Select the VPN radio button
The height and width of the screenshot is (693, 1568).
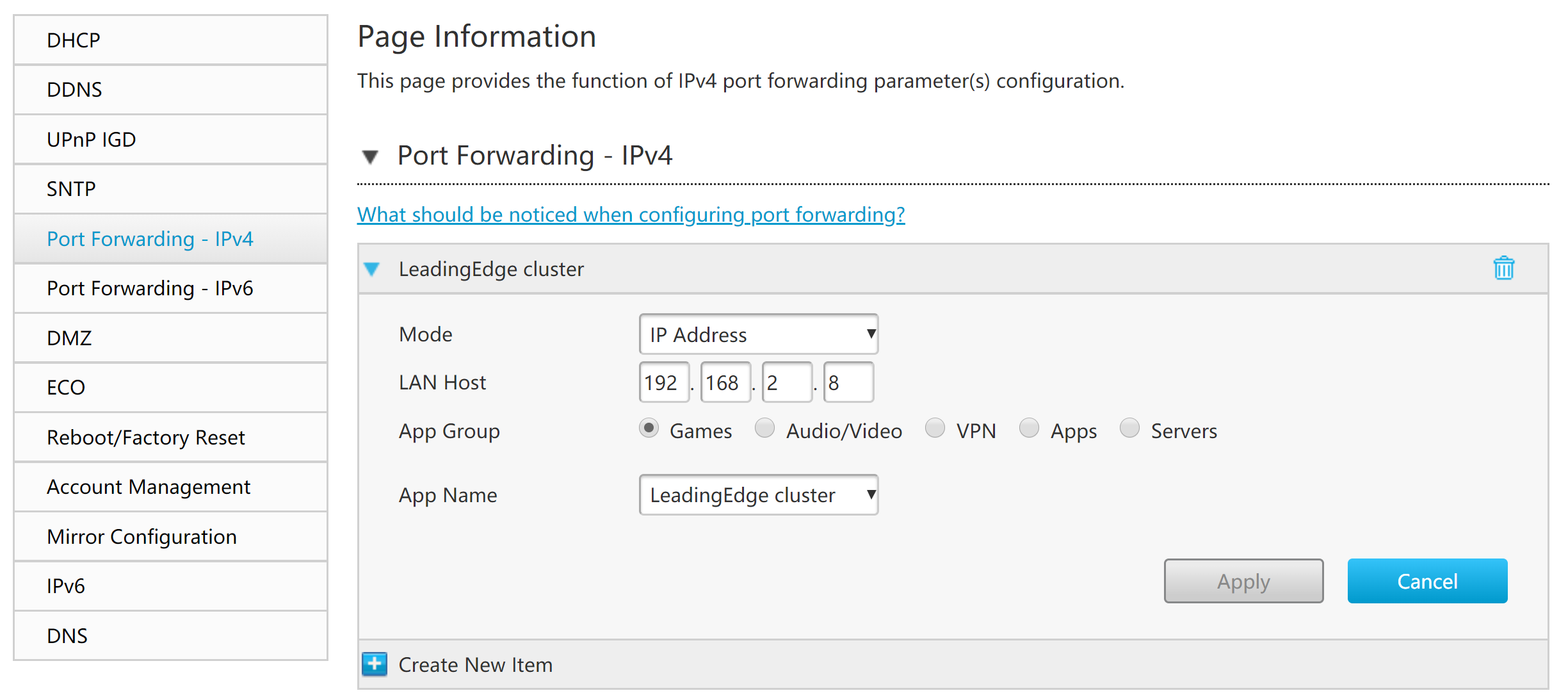coord(935,428)
